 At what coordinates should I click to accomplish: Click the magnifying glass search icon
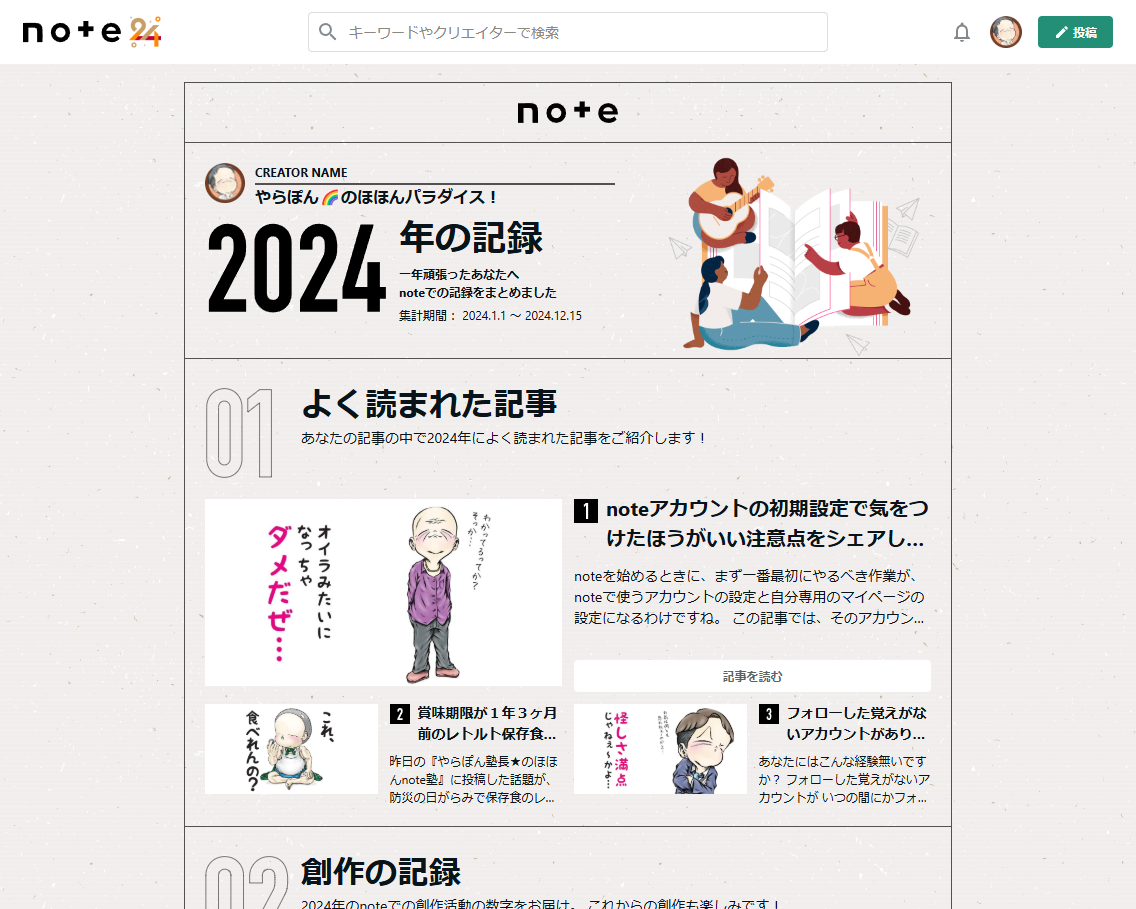tap(327, 32)
